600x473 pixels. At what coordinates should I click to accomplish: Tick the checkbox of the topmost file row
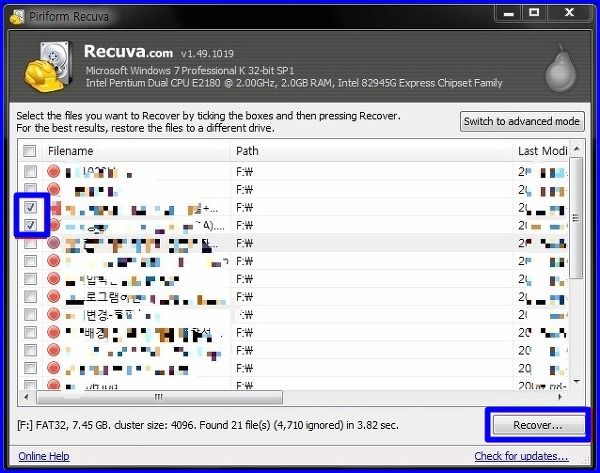[x=30, y=171]
